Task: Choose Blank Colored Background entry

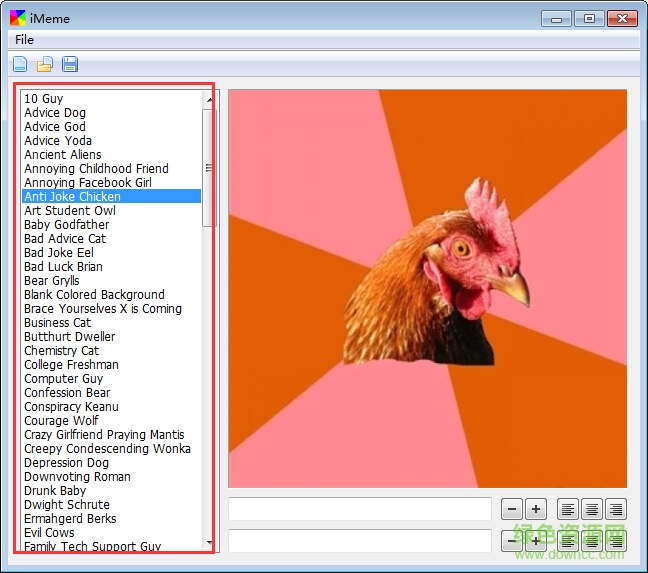Action: tap(94, 295)
